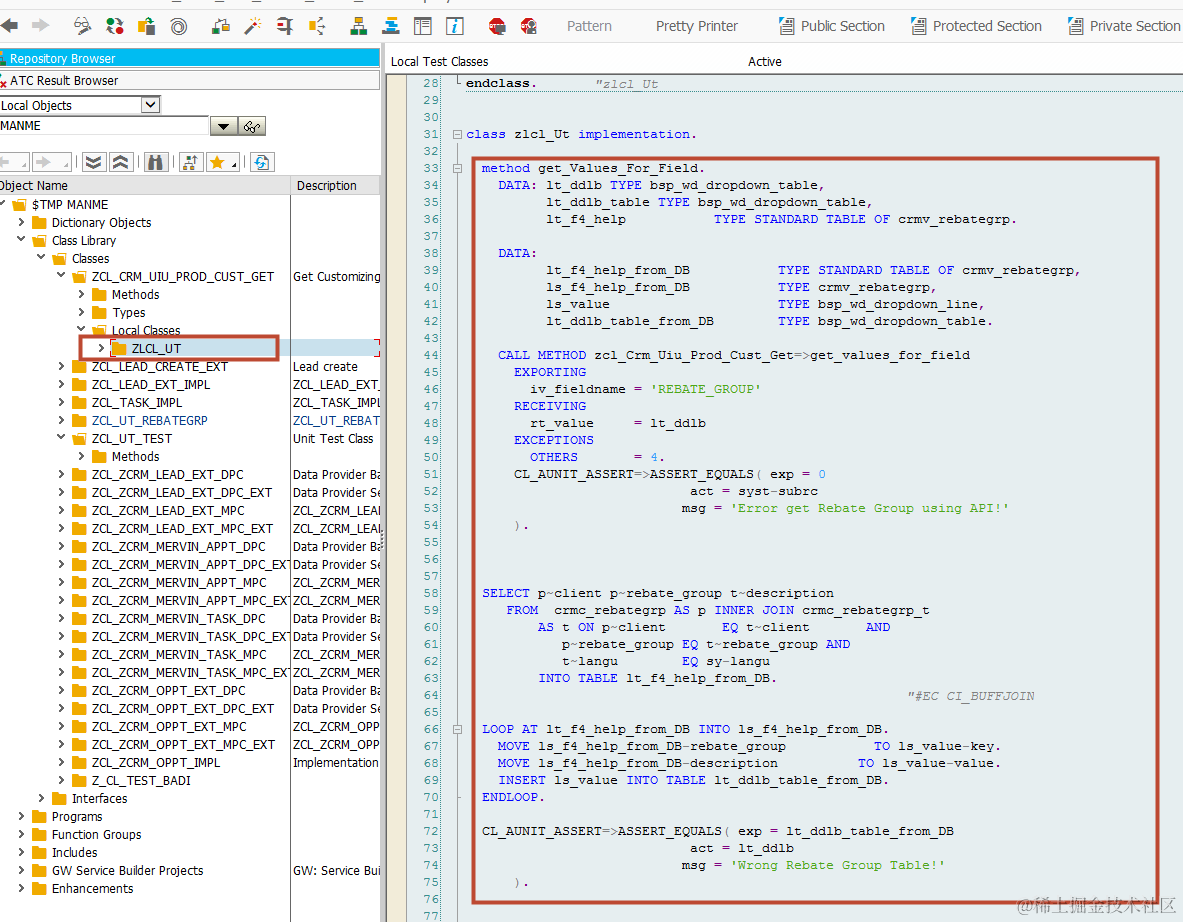Image resolution: width=1183 pixels, height=922 pixels.
Task: Select GW Service Builder Projects node
Action: pyautogui.click(x=128, y=870)
